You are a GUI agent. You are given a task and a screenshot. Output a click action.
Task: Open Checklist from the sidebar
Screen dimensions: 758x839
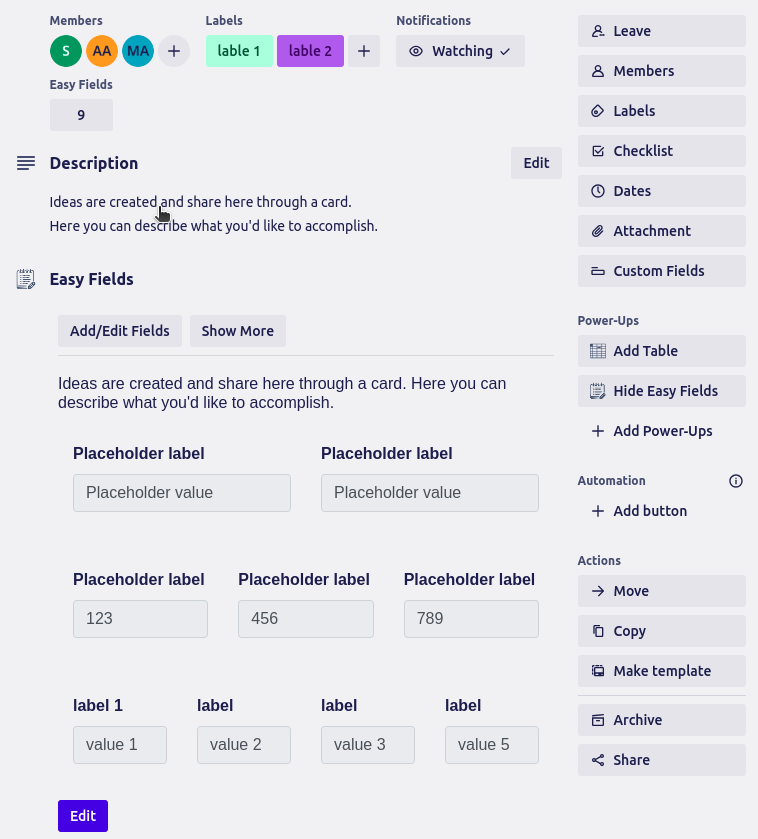click(662, 151)
